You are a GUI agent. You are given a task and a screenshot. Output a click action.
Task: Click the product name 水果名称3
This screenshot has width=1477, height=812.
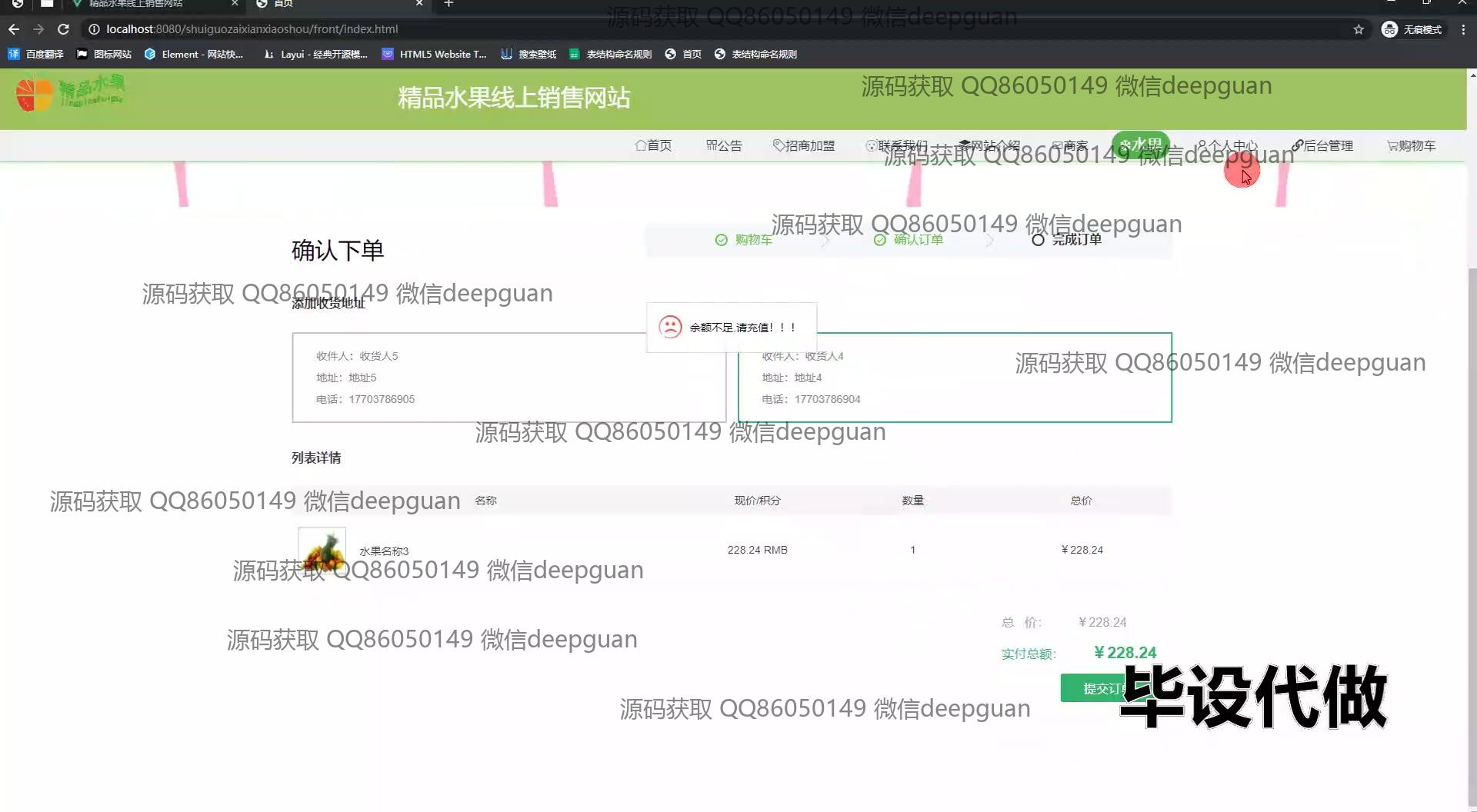[x=384, y=551]
